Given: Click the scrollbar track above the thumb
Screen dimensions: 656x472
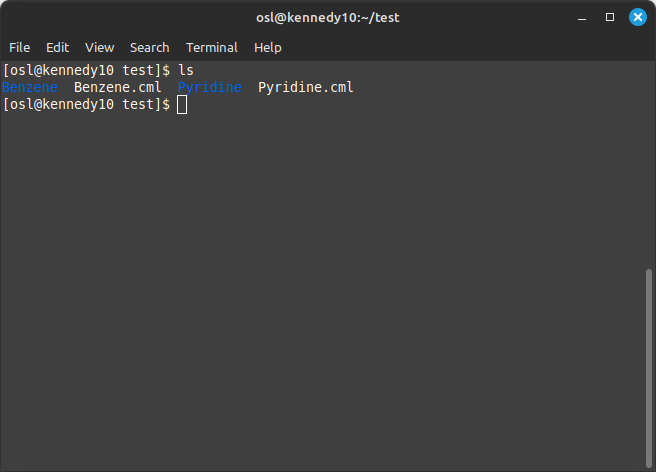Looking at the screenshot, I should click(649, 165).
